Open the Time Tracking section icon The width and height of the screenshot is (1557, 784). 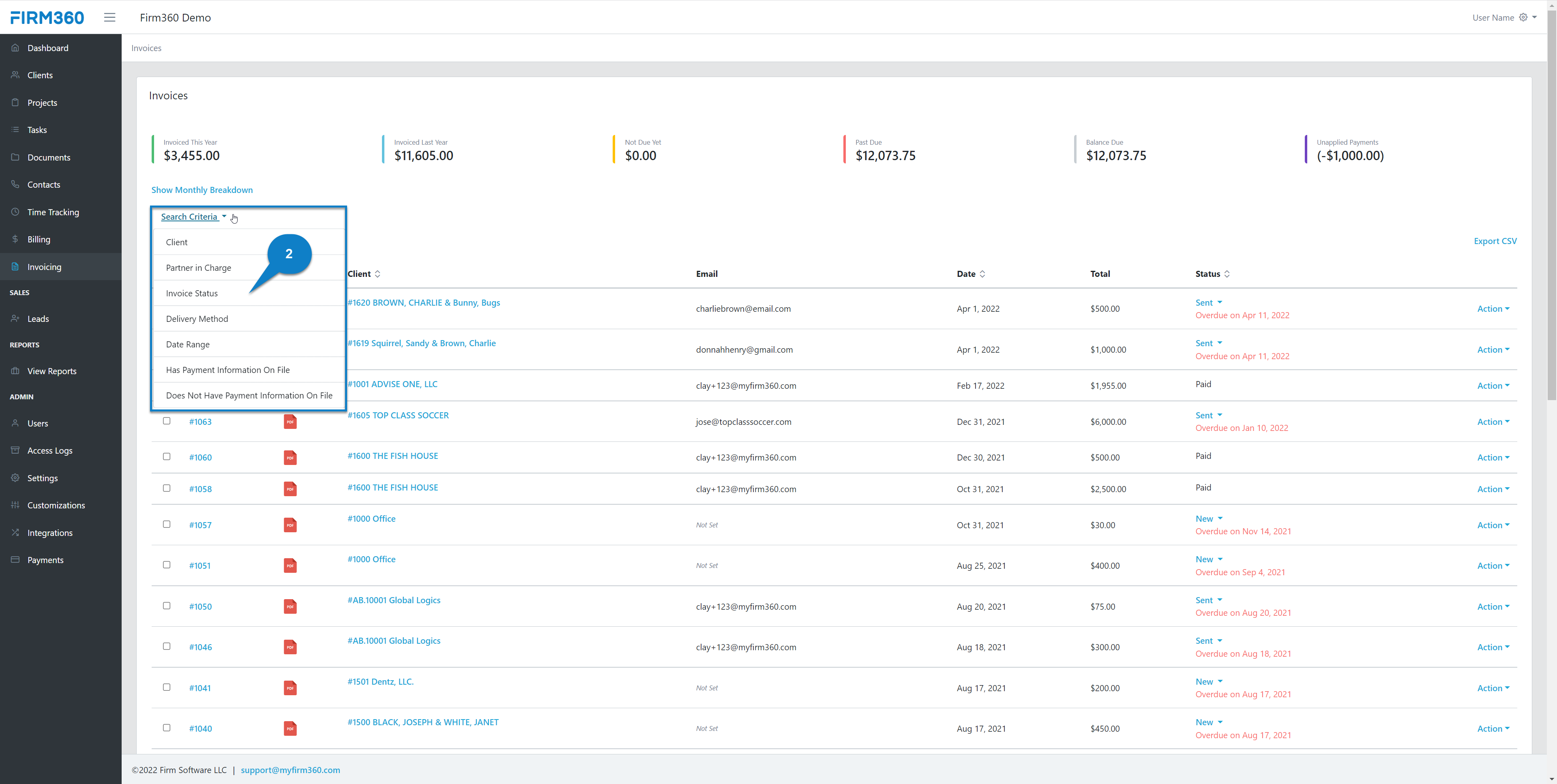click(15, 212)
